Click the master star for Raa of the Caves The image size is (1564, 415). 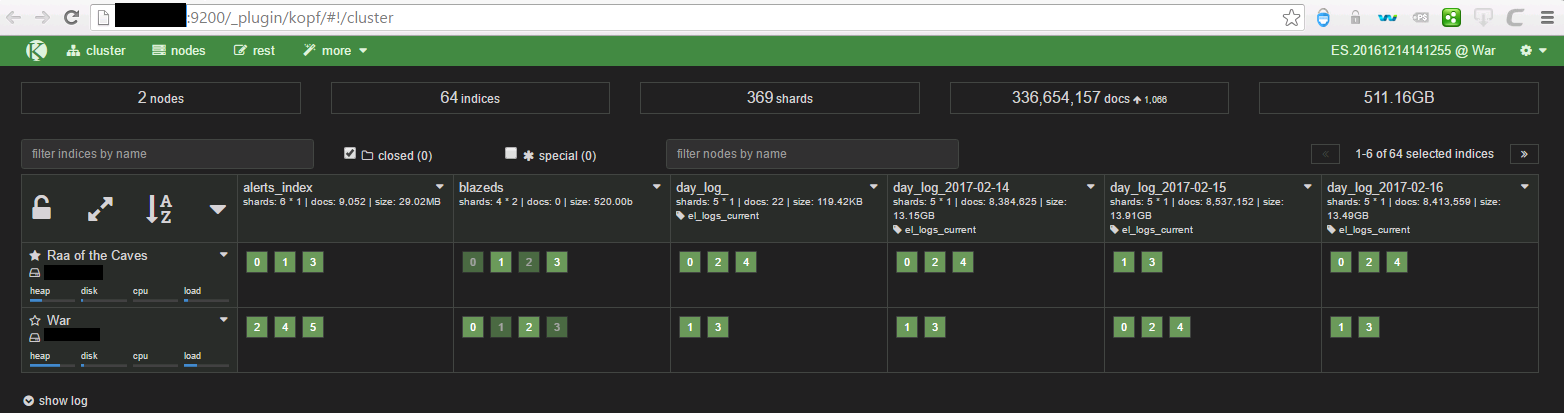(x=35, y=256)
